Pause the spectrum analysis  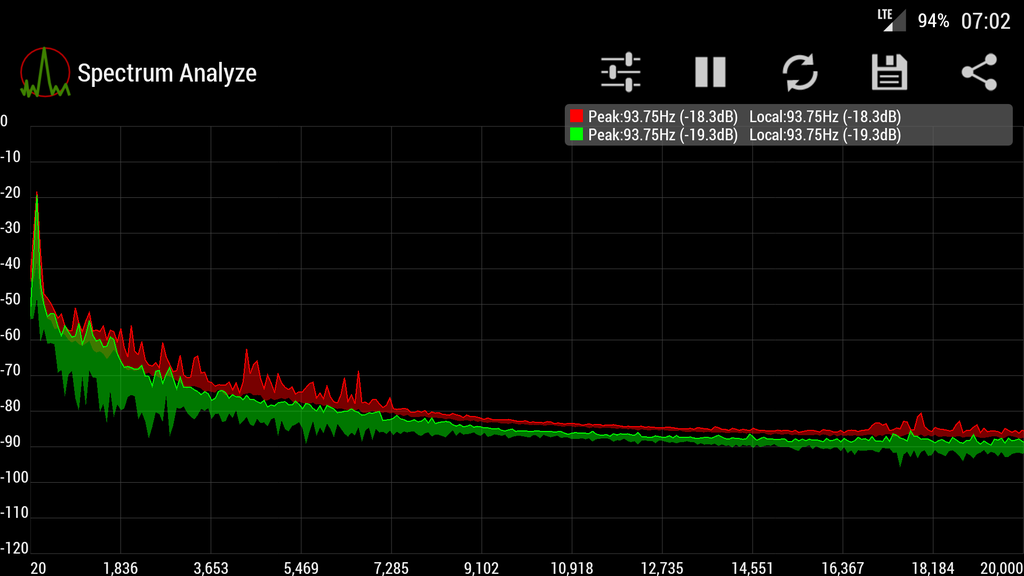coord(710,72)
